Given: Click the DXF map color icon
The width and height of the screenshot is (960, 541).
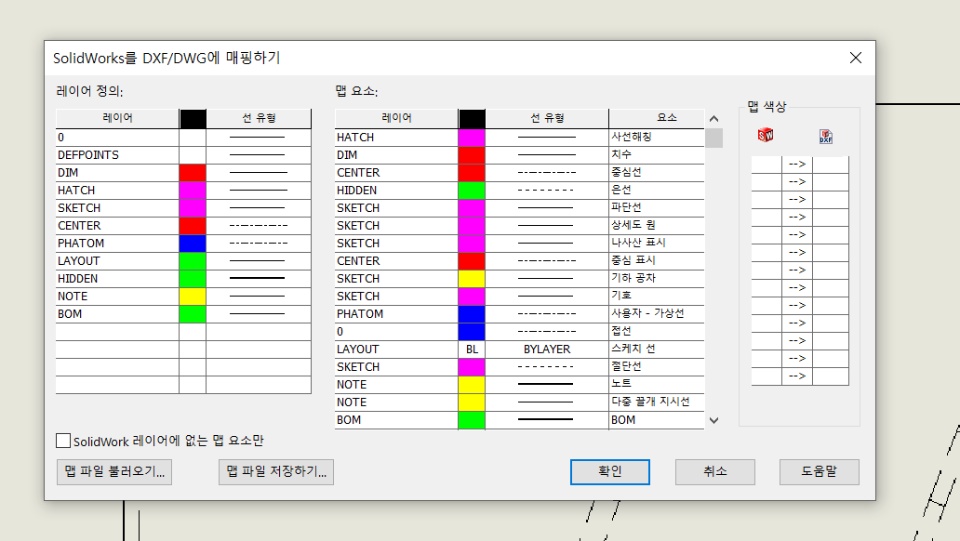Looking at the screenshot, I should 826,136.
